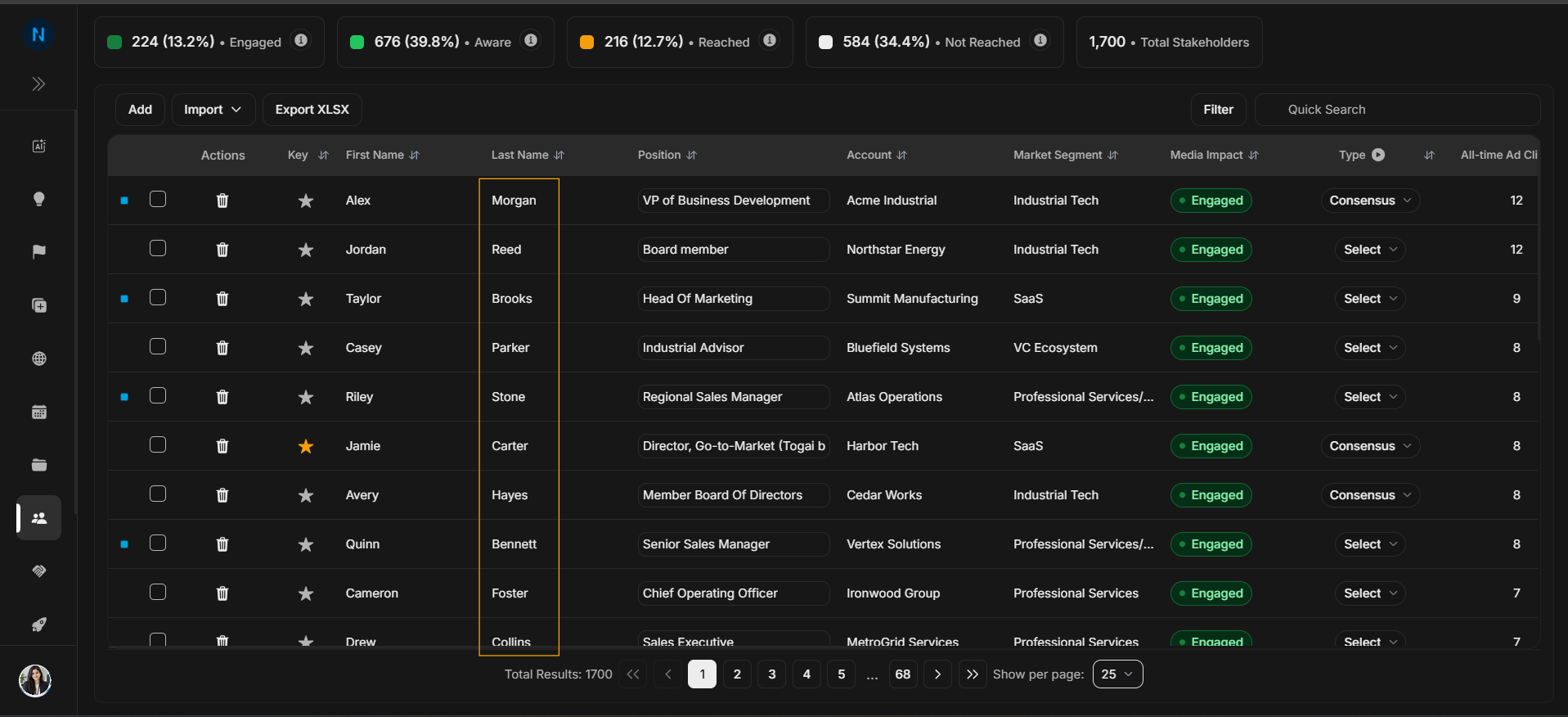Sort table by Media Impact column
Screen dimensions: 1568x717
(x=1253, y=155)
